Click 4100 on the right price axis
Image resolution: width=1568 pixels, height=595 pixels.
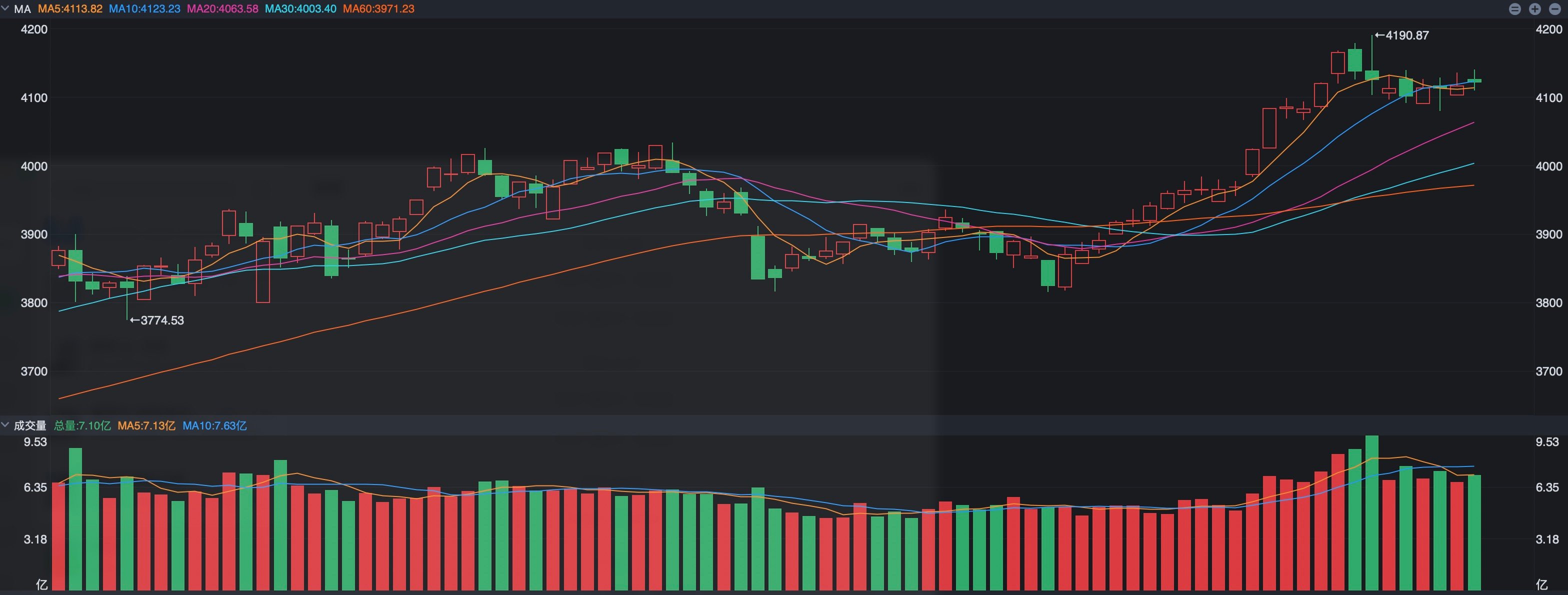click(1548, 97)
